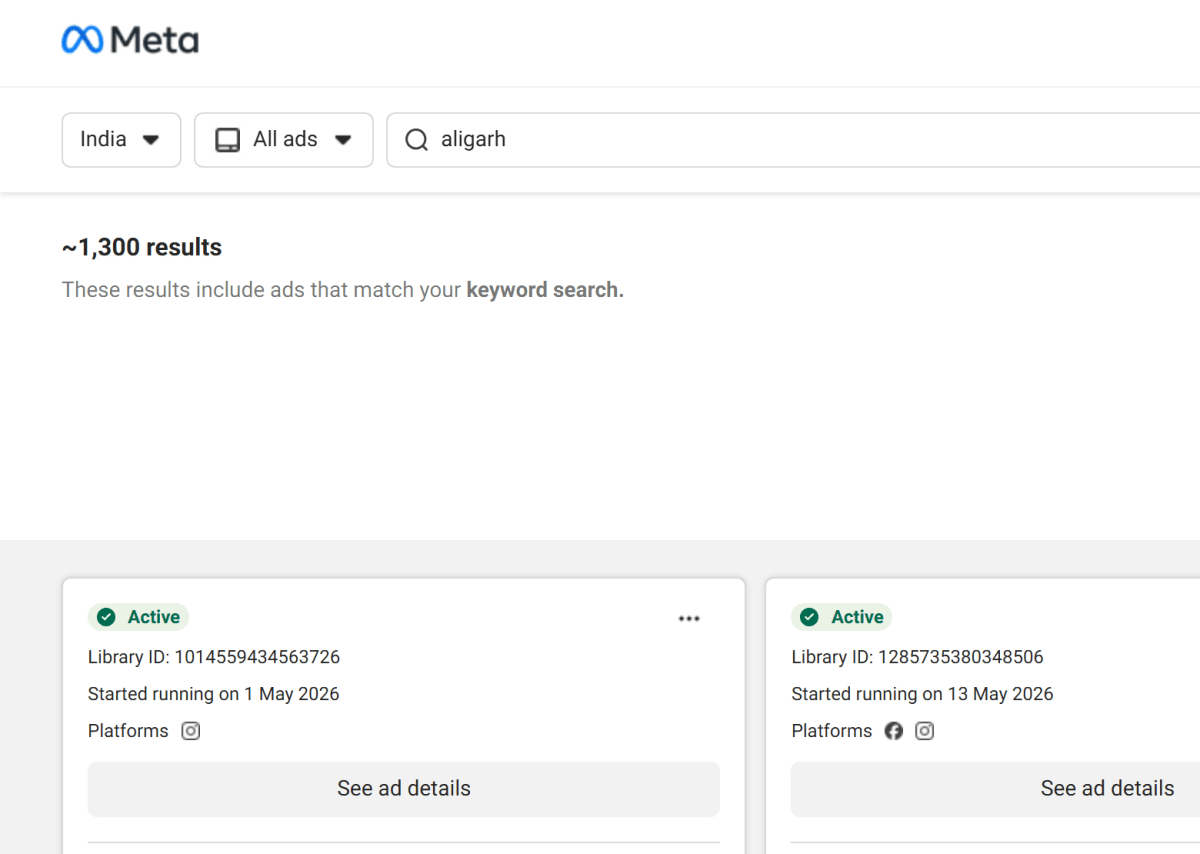Click Library ID: 1285735380348506 text
Image resolution: width=1200 pixels, height=854 pixels.
click(917, 657)
